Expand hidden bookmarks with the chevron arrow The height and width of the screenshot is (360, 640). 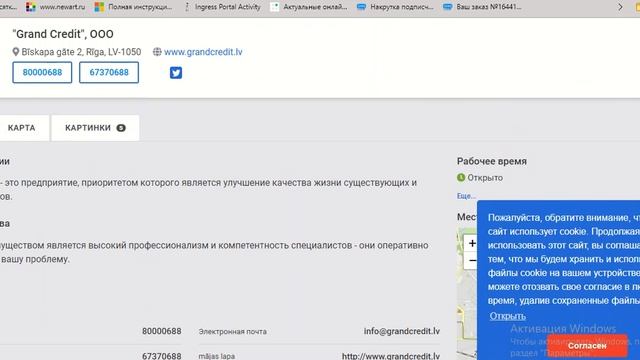point(620,7)
